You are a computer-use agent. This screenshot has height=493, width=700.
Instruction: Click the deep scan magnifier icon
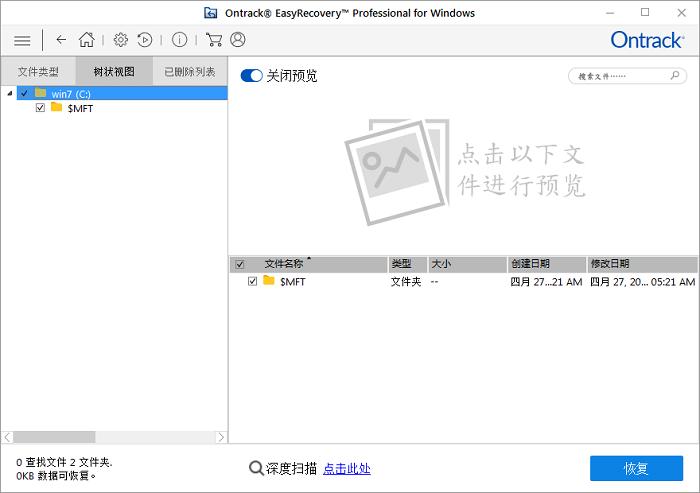point(256,468)
